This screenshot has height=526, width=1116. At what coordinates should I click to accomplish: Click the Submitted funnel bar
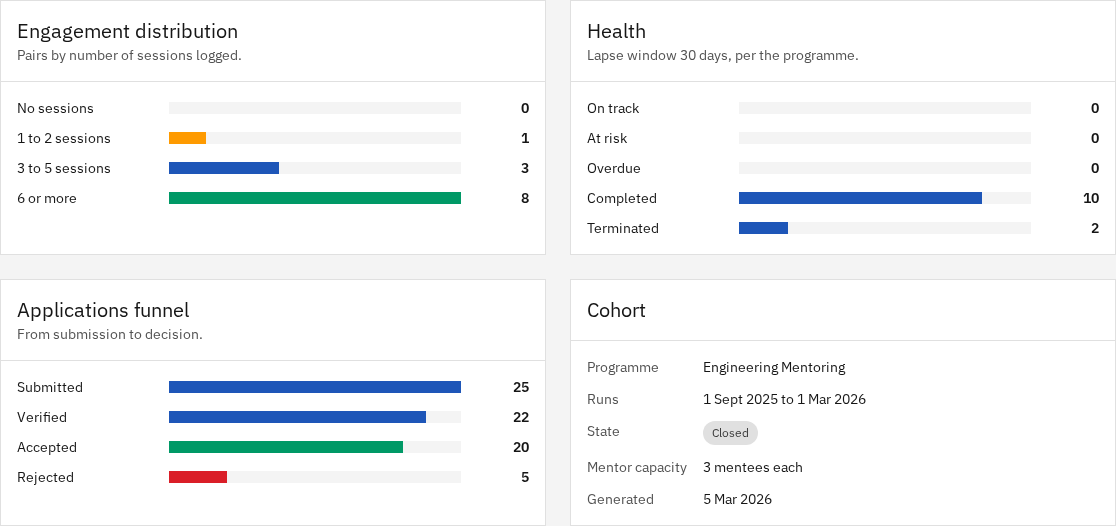coord(315,387)
